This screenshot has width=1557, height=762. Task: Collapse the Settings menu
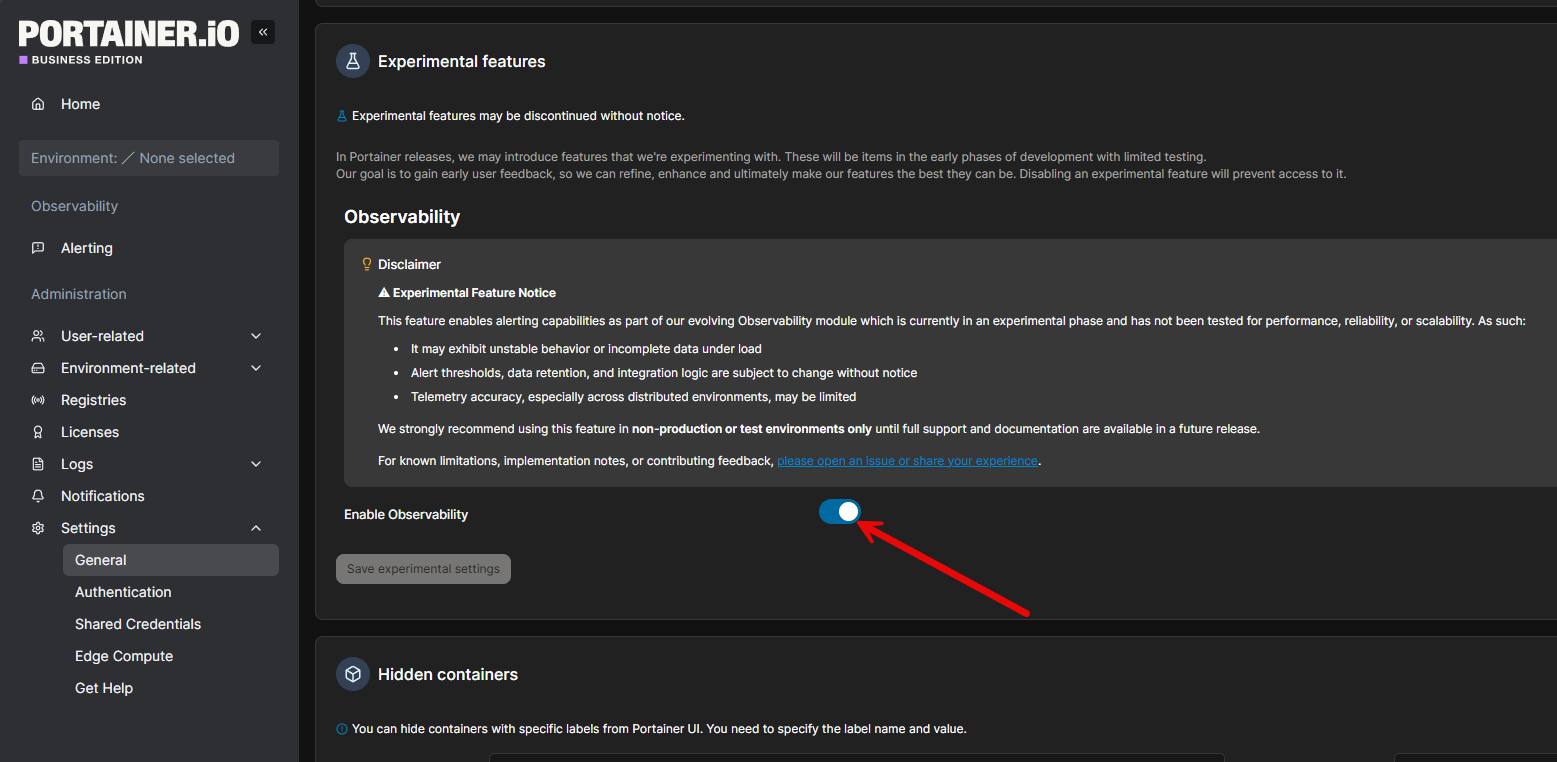(x=149, y=528)
